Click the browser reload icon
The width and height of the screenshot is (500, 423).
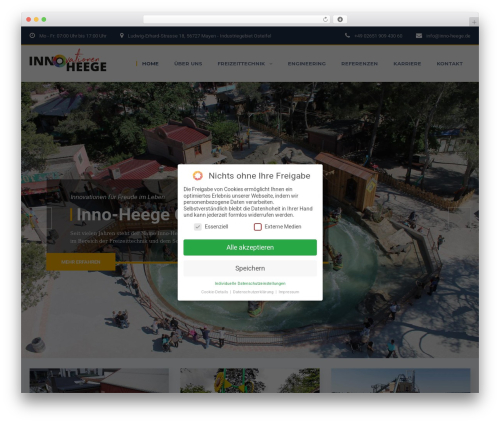click(325, 20)
